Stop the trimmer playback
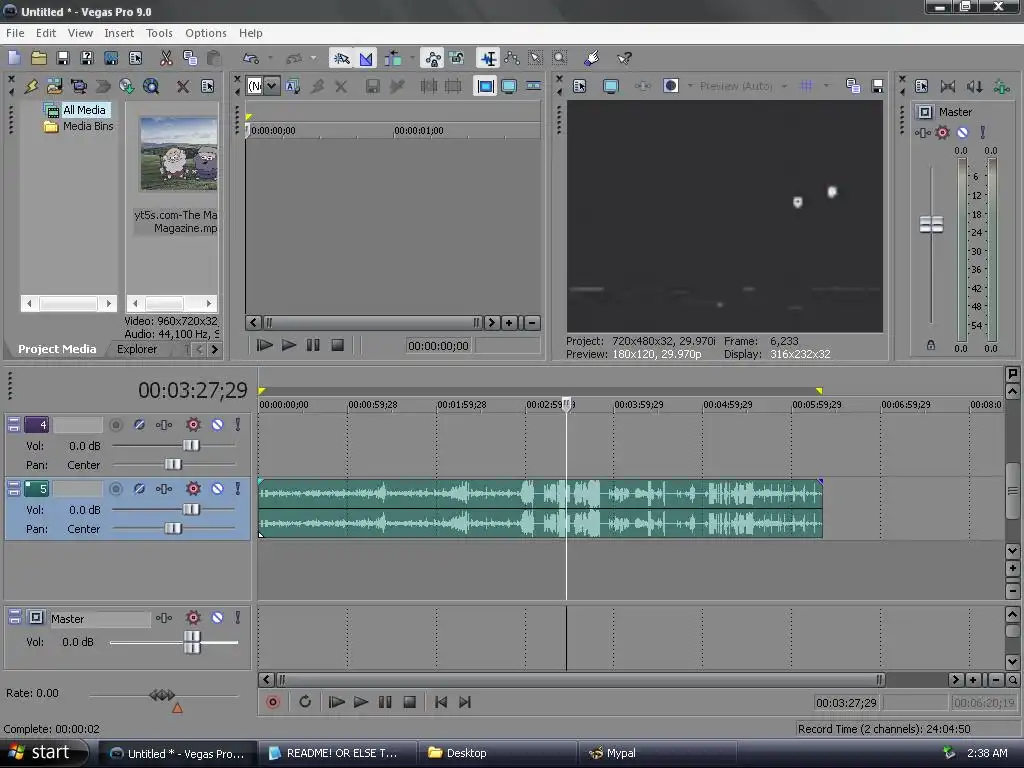Image resolution: width=1024 pixels, height=768 pixels. coord(337,345)
